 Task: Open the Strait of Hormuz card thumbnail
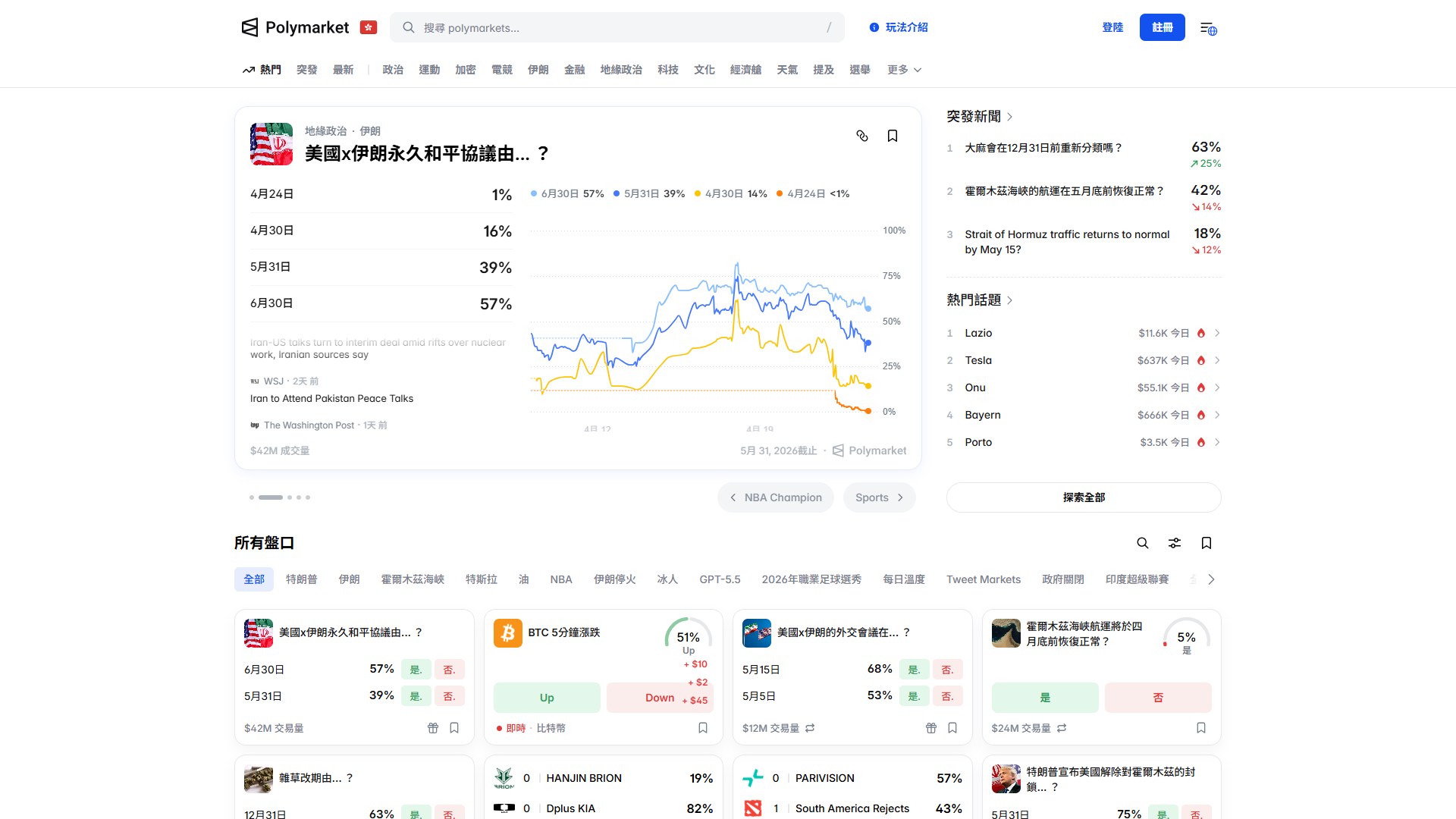point(1006,633)
